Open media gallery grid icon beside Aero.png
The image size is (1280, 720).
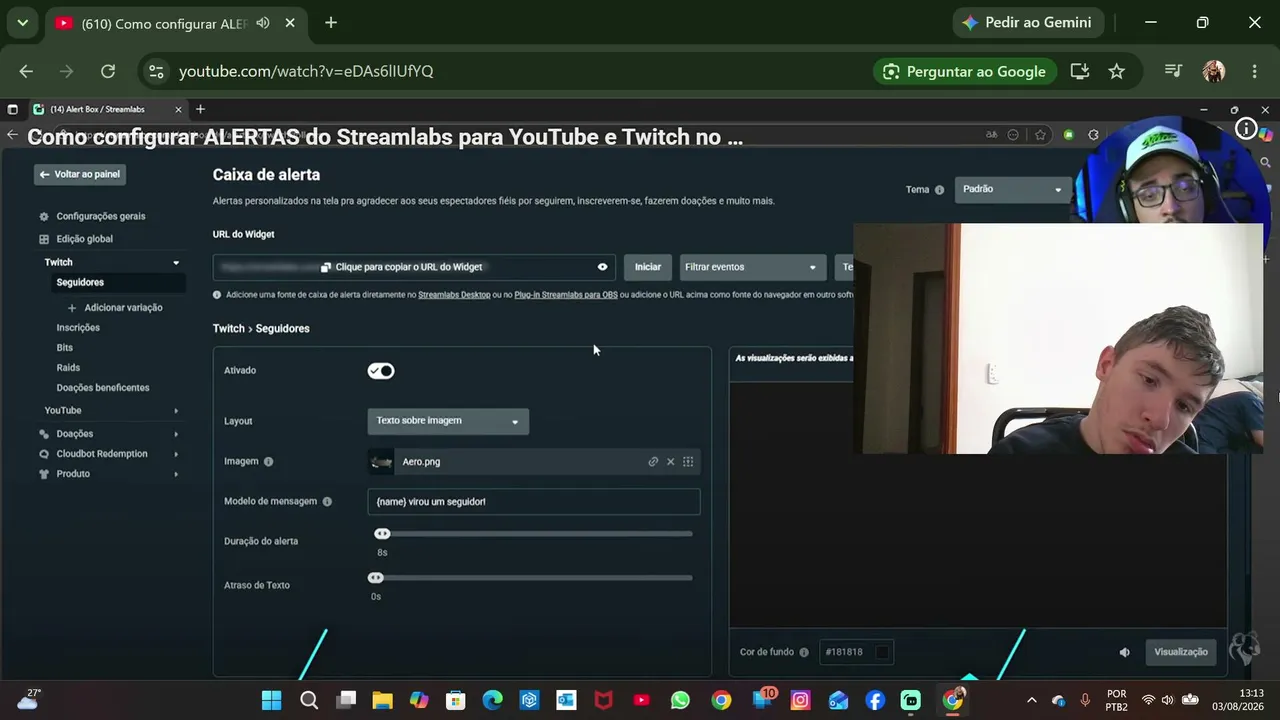coord(688,462)
